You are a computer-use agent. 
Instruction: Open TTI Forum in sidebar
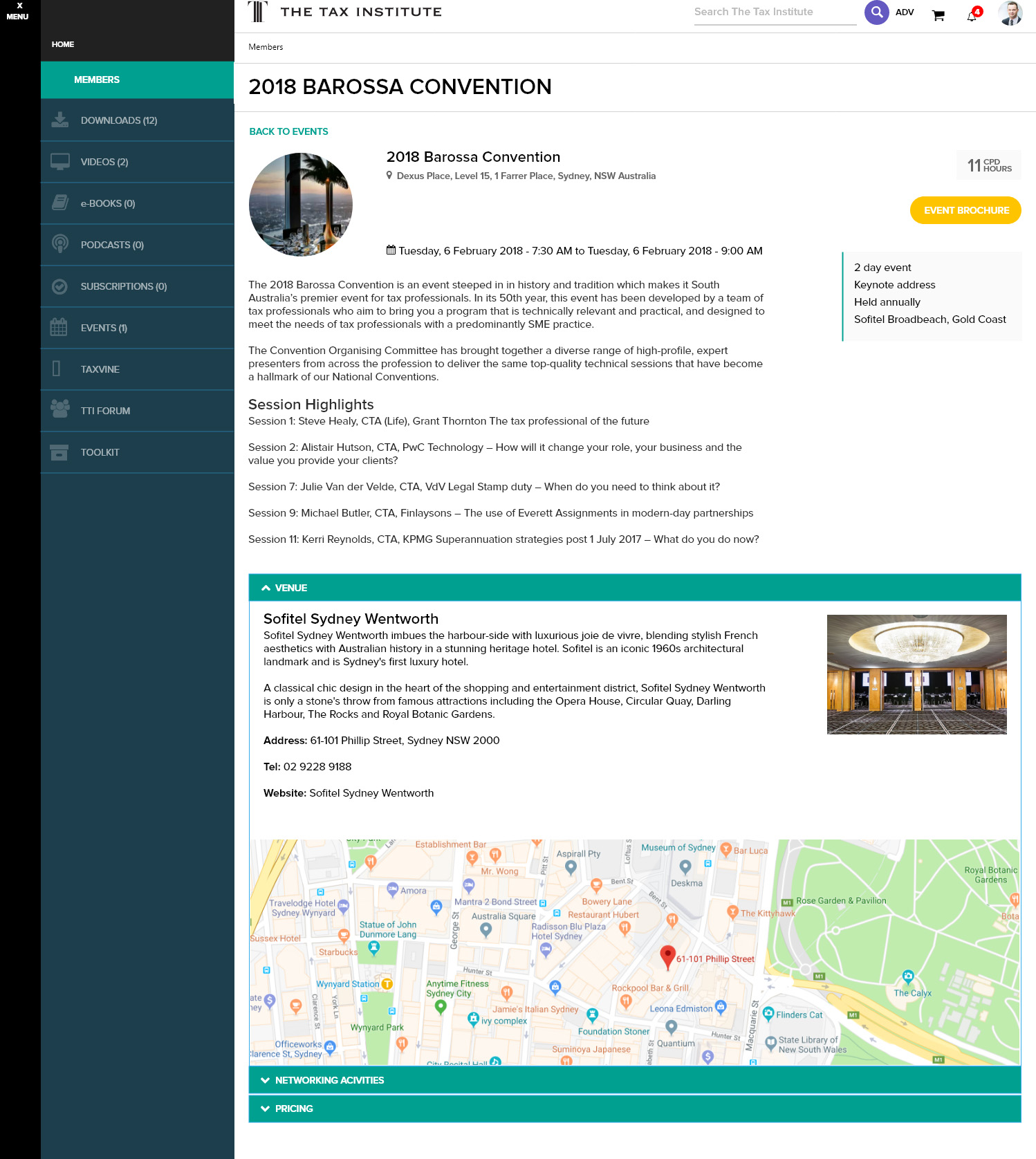click(x=138, y=411)
